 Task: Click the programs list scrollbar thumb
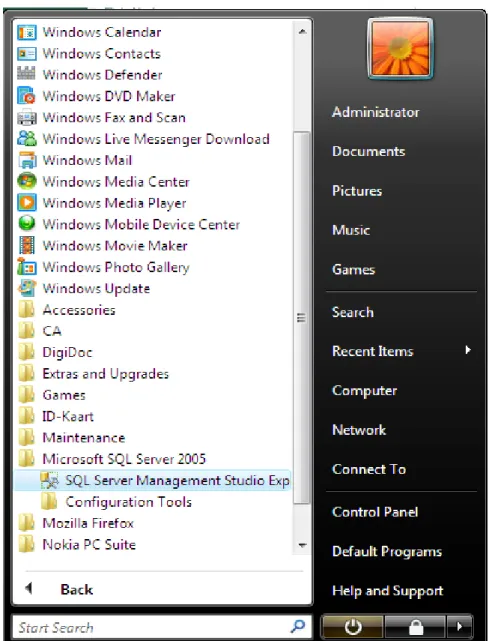click(302, 318)
